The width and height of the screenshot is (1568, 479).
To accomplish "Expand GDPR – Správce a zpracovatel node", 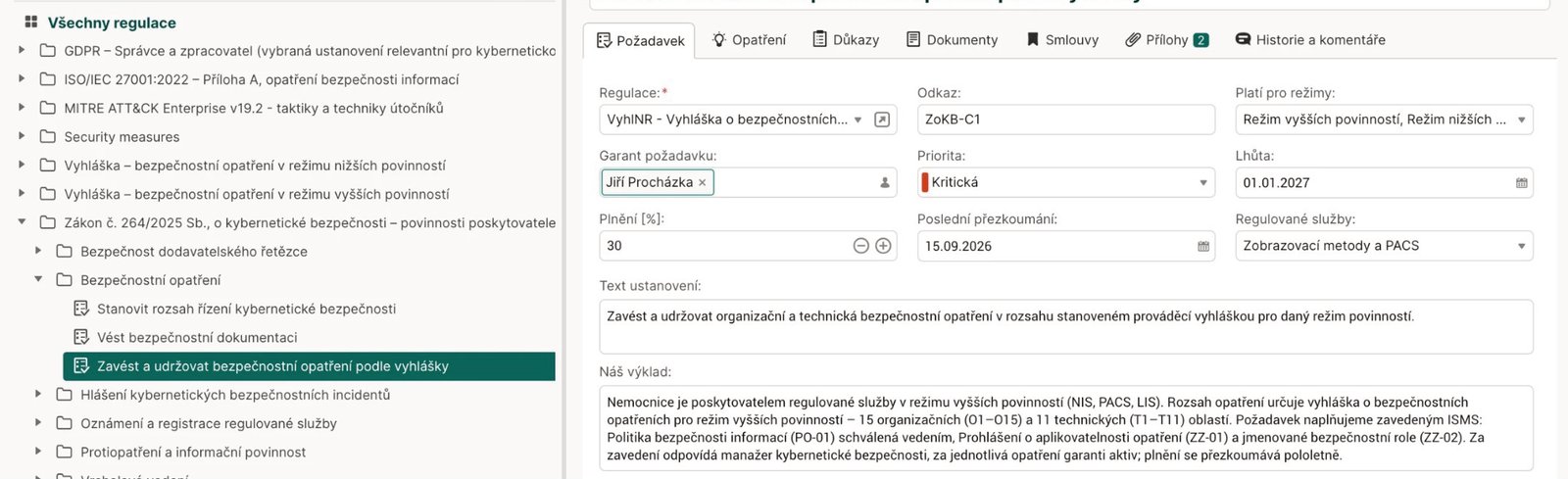I will 22,50.
